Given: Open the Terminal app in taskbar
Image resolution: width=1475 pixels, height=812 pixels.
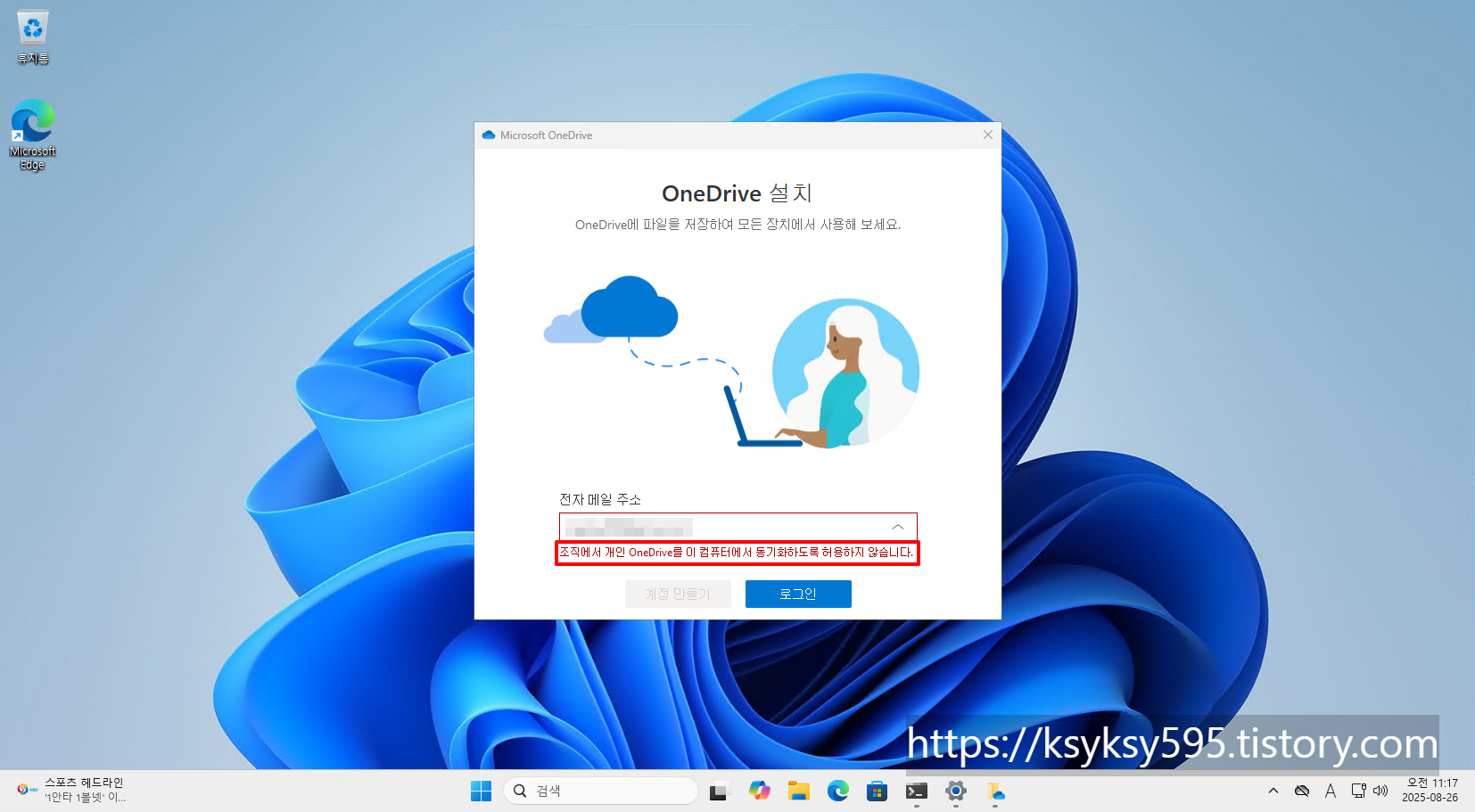Looking at the screenshot, I should 916,791.
